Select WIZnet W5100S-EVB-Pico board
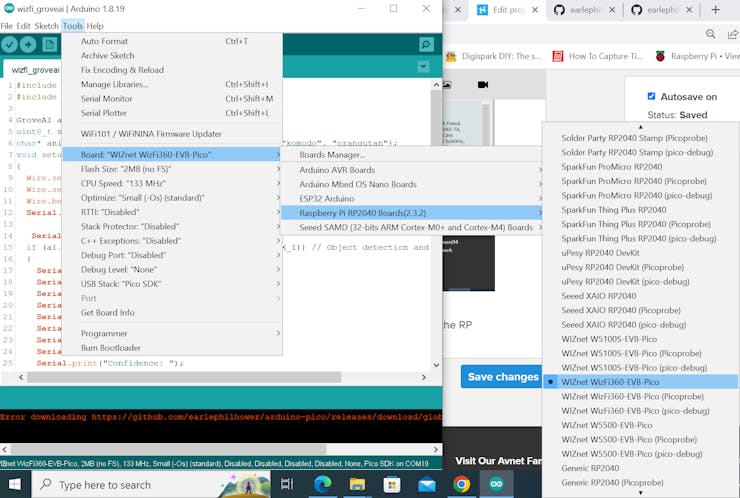 609,339
